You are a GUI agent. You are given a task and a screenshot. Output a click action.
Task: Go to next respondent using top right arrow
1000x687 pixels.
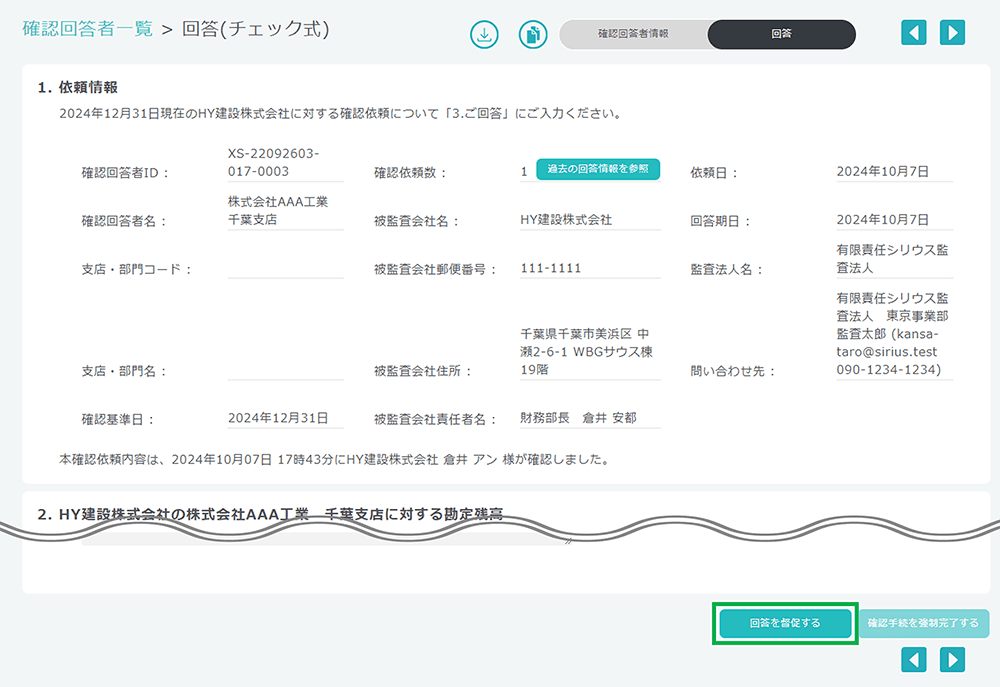953,33
